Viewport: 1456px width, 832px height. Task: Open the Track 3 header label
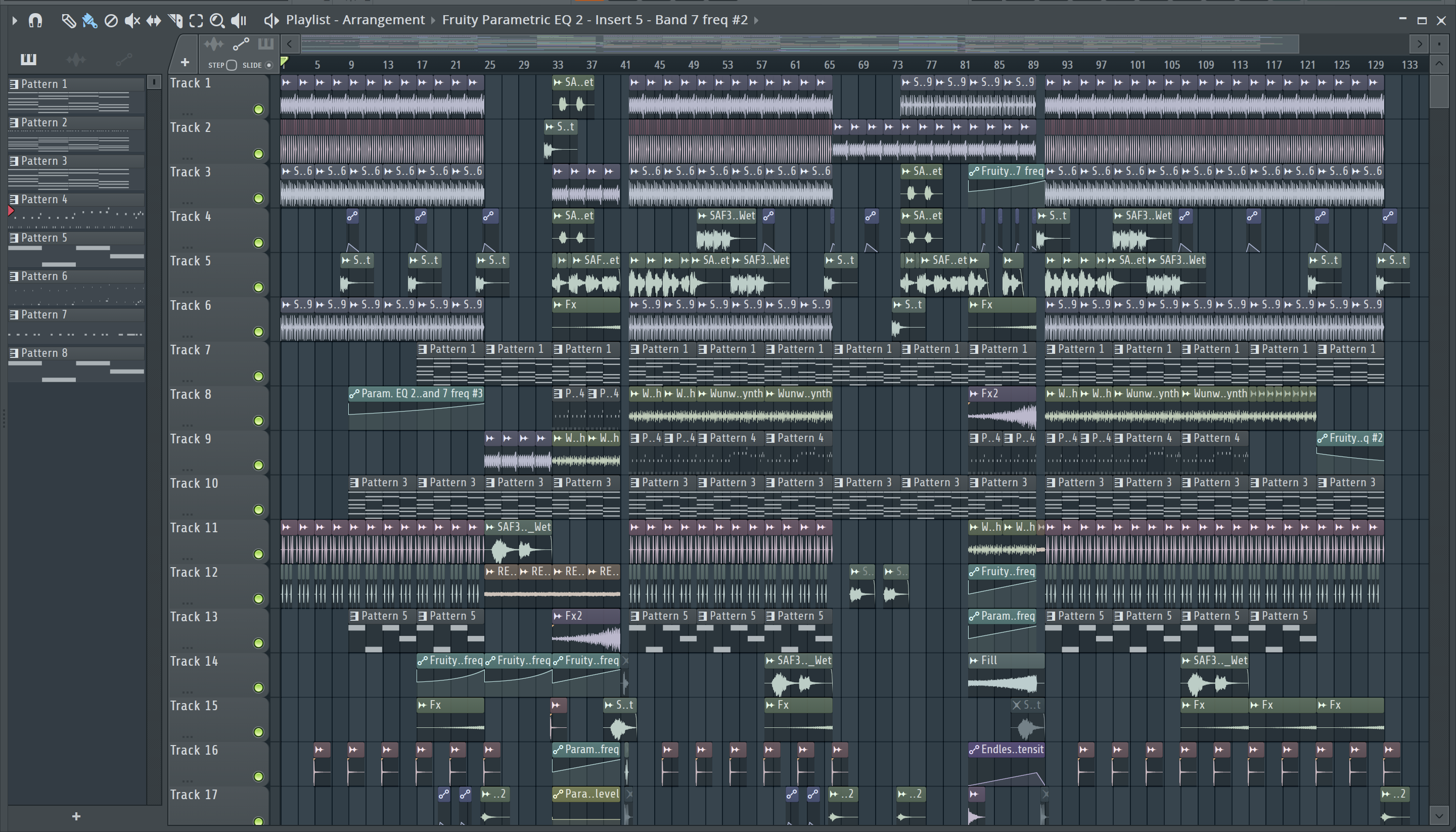(x=190, y=172)
